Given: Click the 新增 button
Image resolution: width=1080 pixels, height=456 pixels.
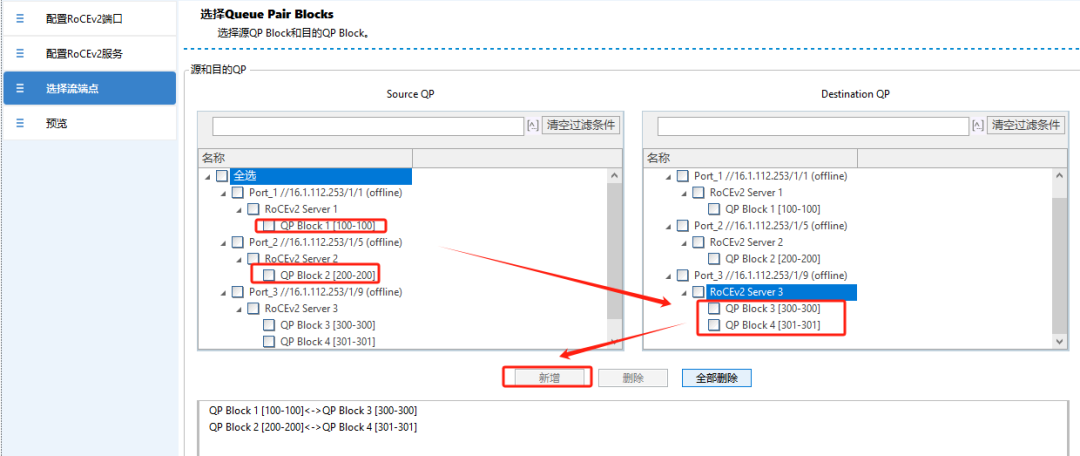Looking at the screenshot, I should point(549,378).
